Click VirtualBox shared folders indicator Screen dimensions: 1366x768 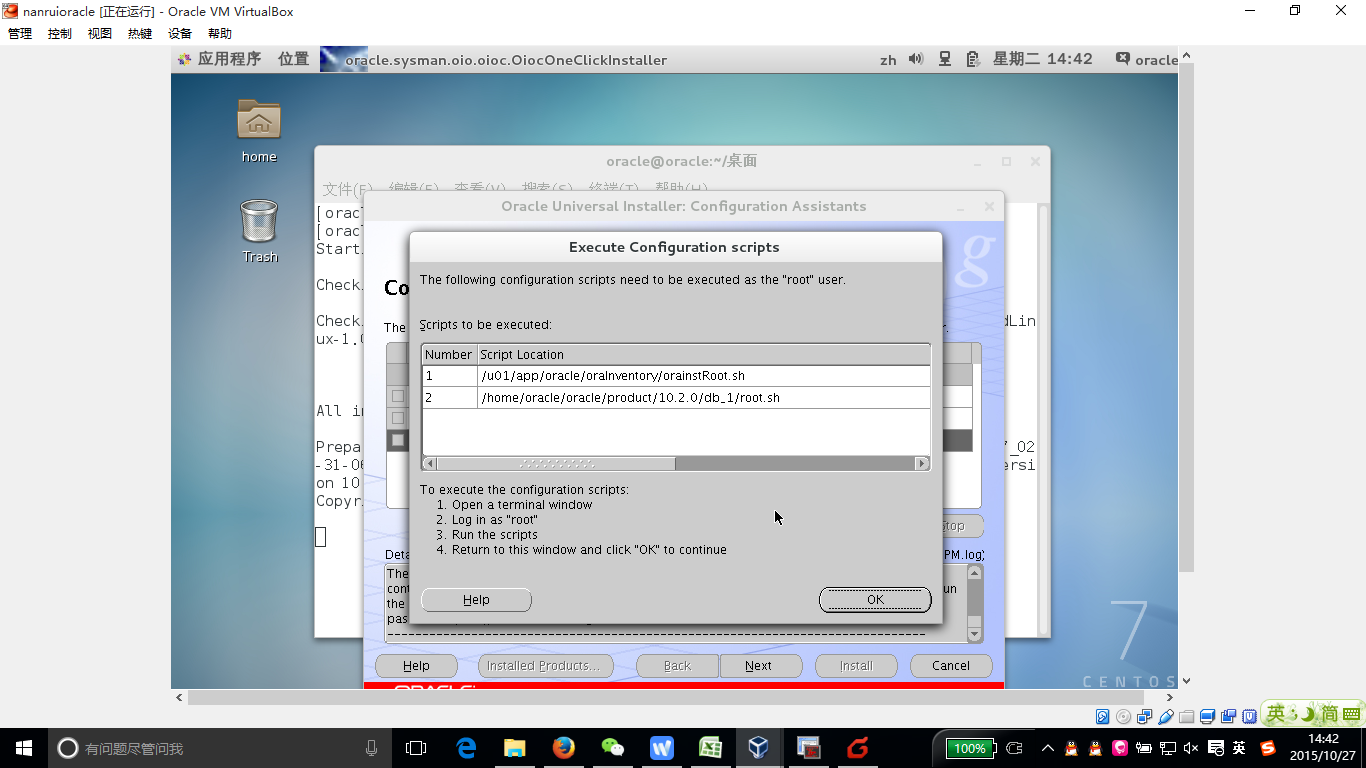[1187, 716]
